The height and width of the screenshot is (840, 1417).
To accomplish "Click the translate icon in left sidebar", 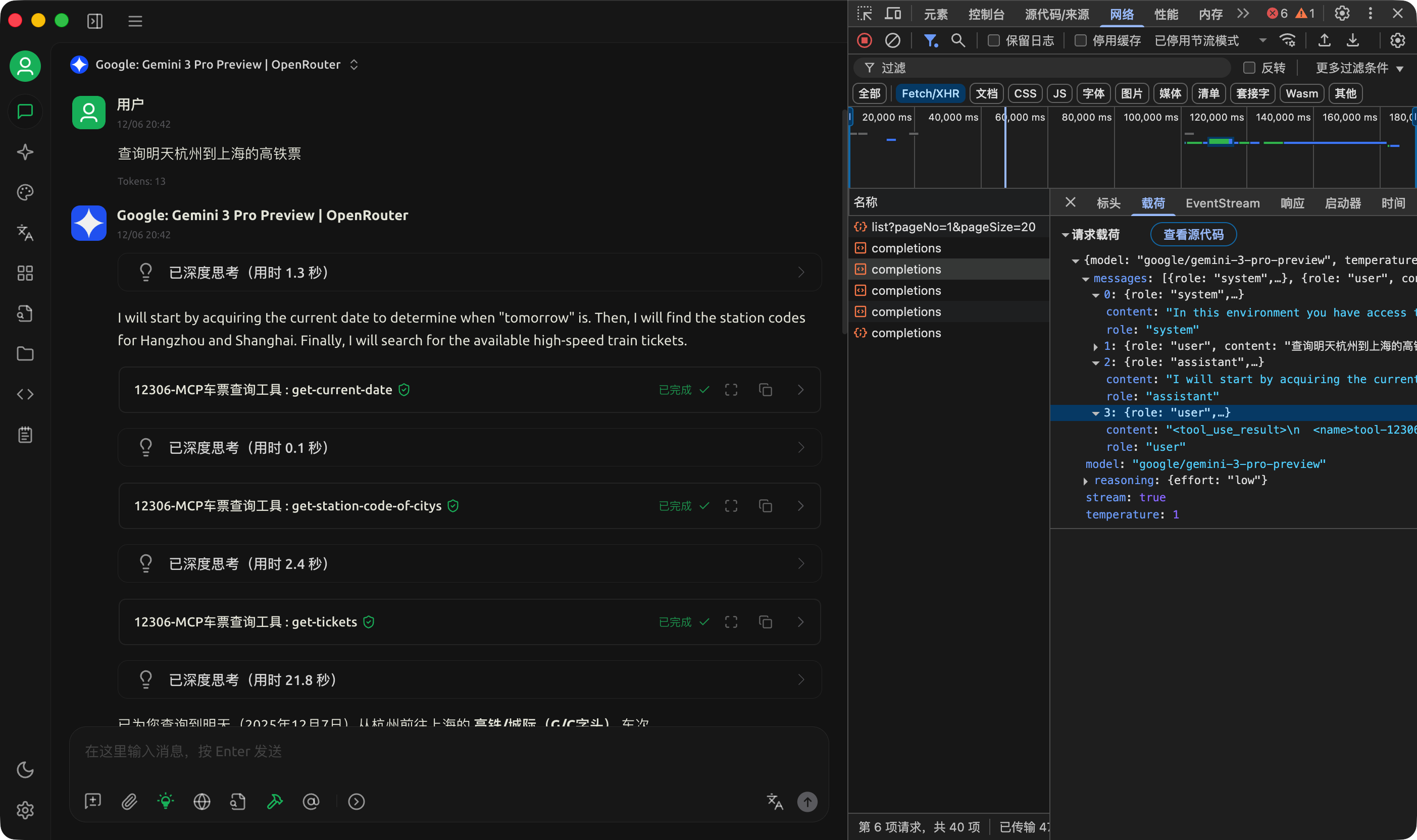I will 25,233.
